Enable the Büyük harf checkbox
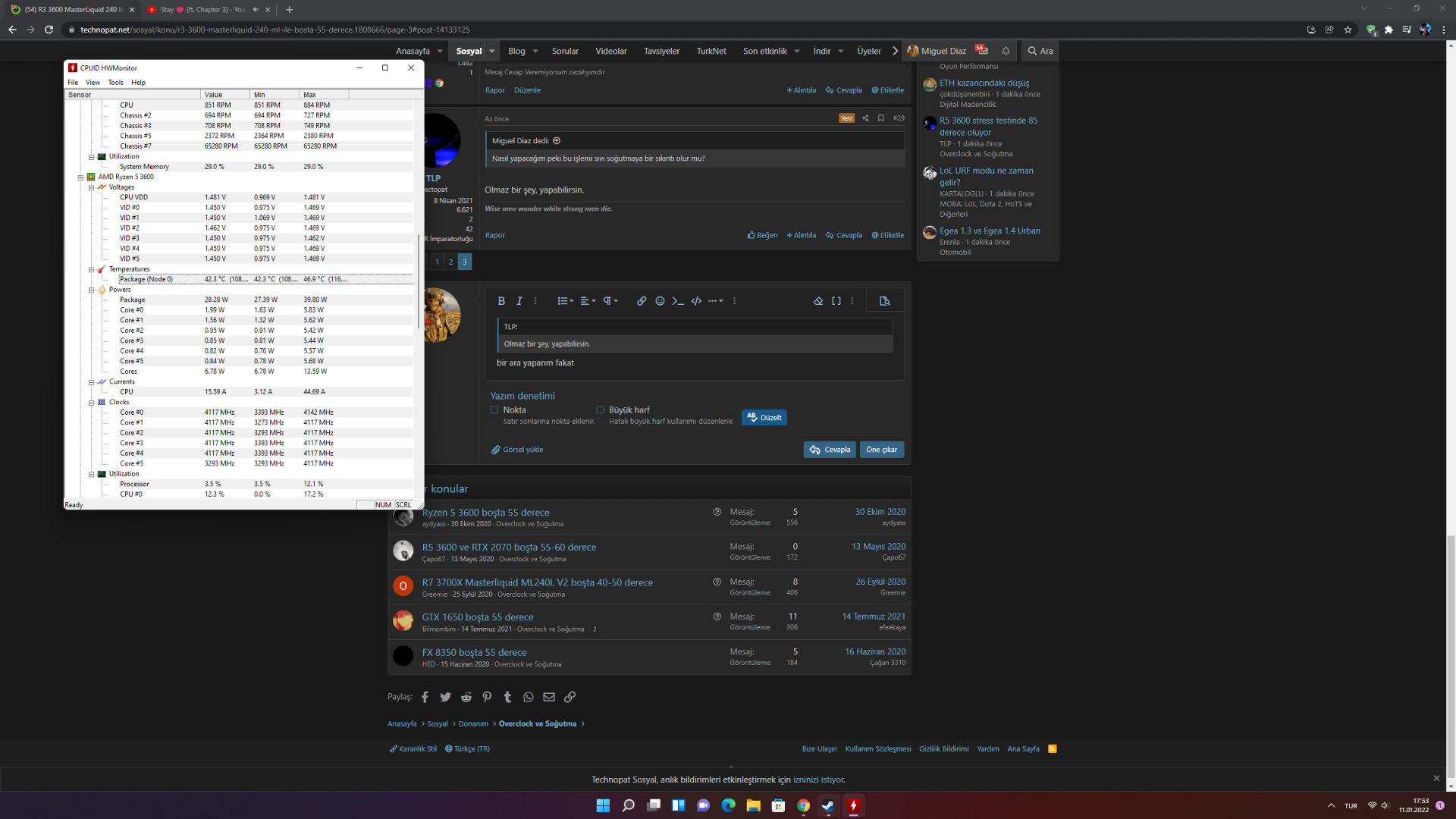Screen dimensions: 1456x819 (601, 410)
